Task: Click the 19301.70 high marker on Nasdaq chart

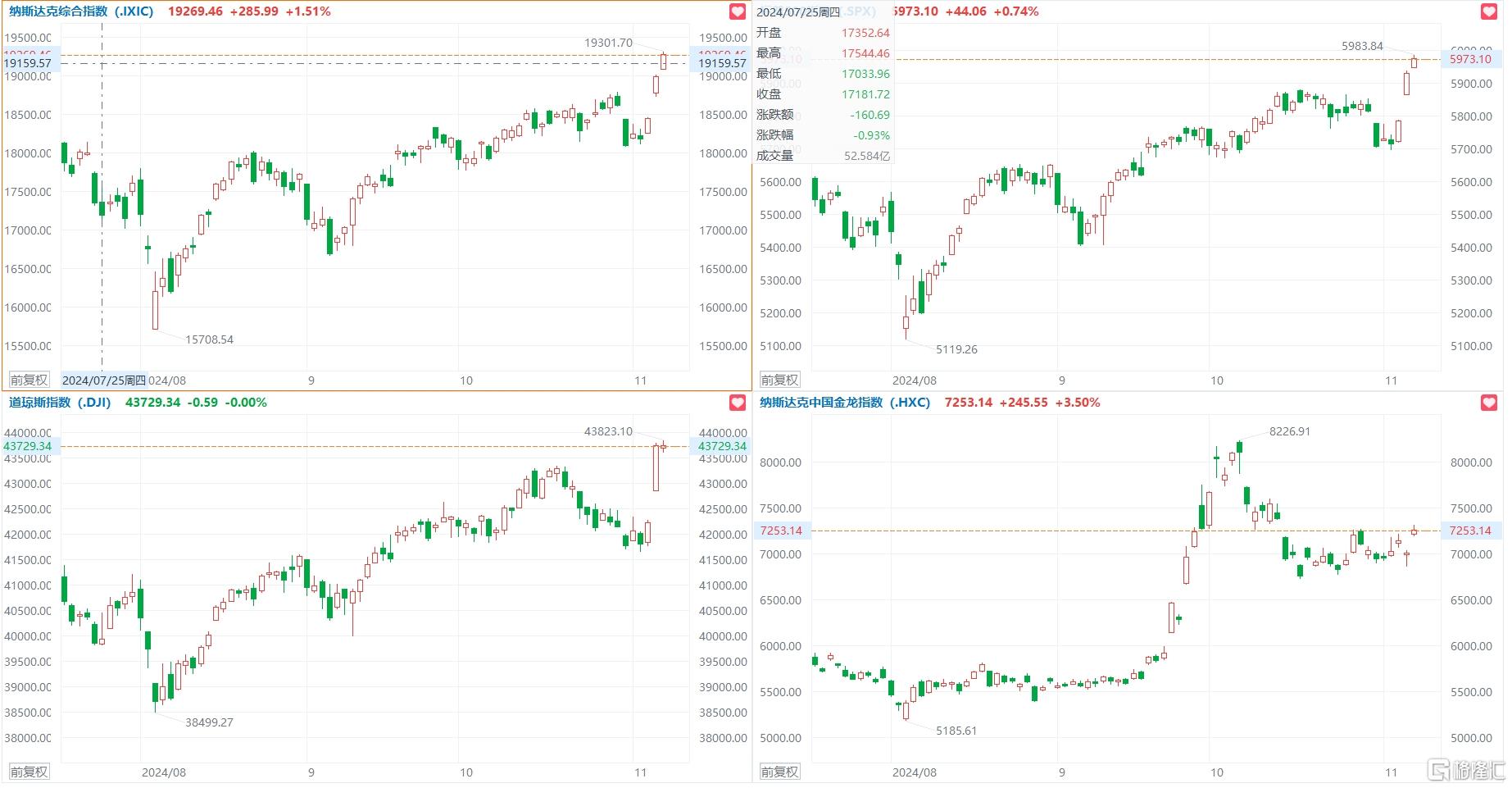Action: (x=608, y=43)
